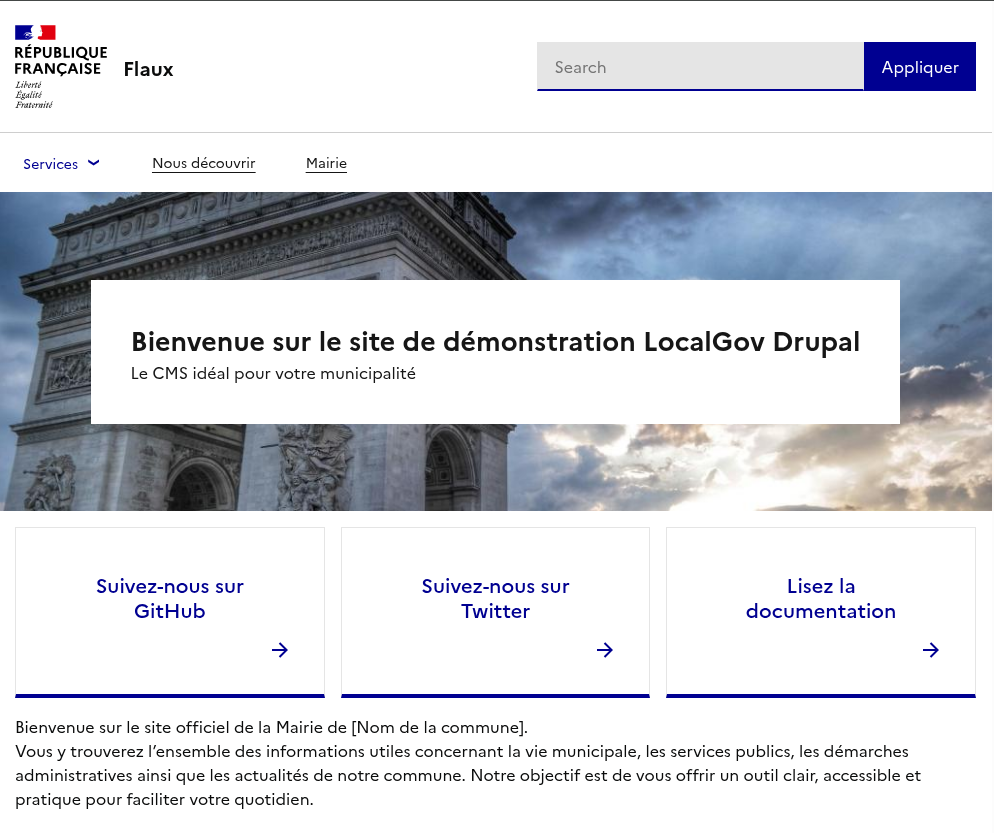The image size is (994, 833).
Task: Navigate to the Mairie section
Action: click(326, 162)
